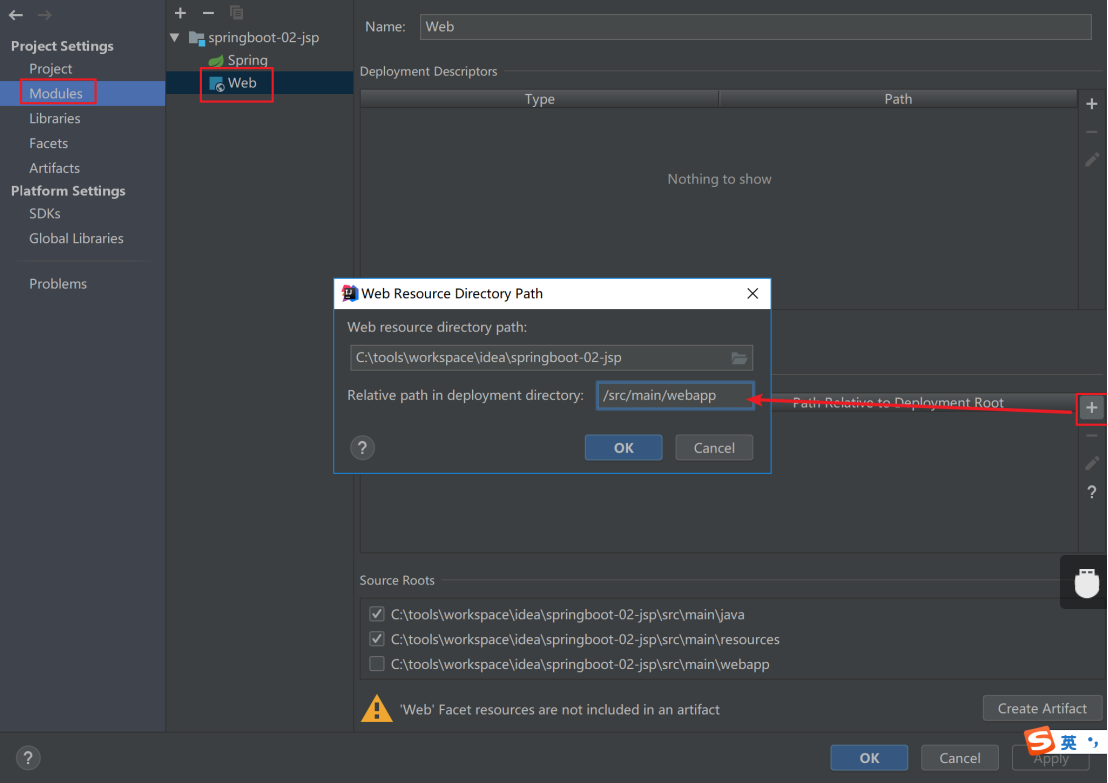
Task: Edit the deployment descriptor with the pencil icon
Action: (1092, 160)
